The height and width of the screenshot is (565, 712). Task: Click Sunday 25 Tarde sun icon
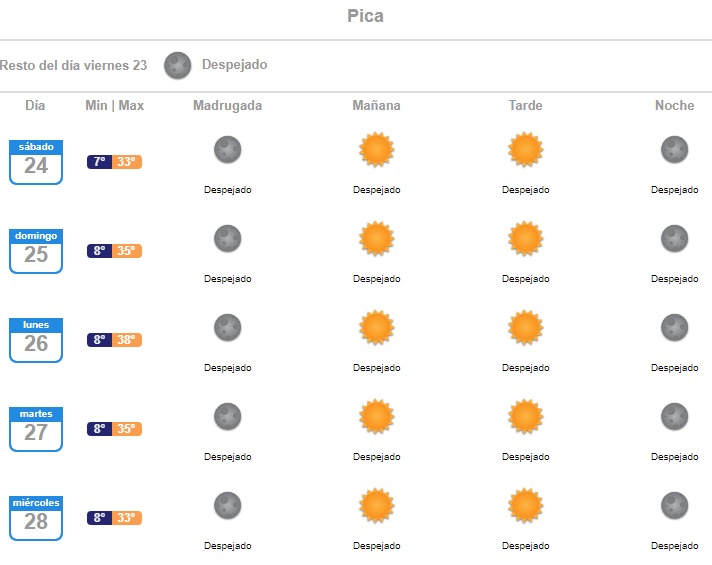point(525,239)
